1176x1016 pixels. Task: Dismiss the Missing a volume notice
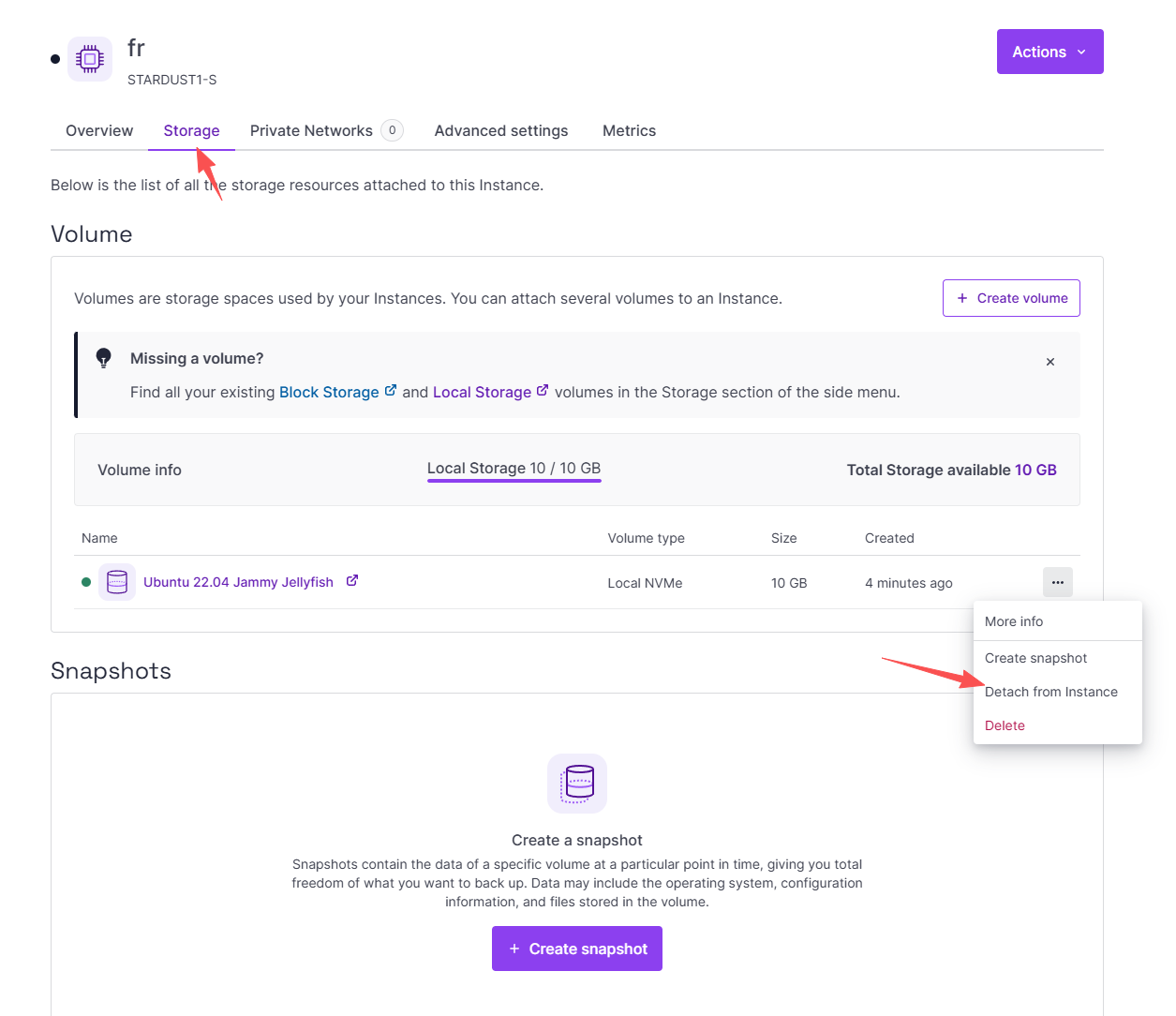coord(1050,362)
